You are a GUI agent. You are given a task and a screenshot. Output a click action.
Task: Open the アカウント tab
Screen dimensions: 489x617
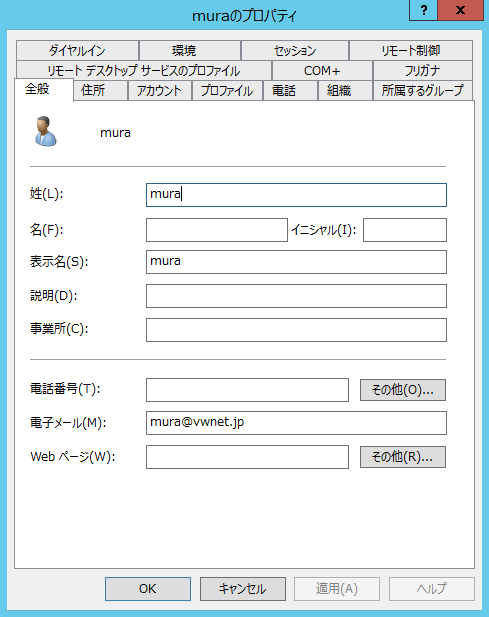coord(159,91)
